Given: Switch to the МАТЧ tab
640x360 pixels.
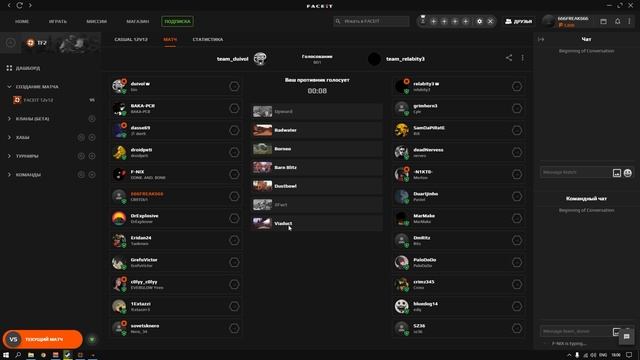Looking at the screenshot, I should point(170,40).
